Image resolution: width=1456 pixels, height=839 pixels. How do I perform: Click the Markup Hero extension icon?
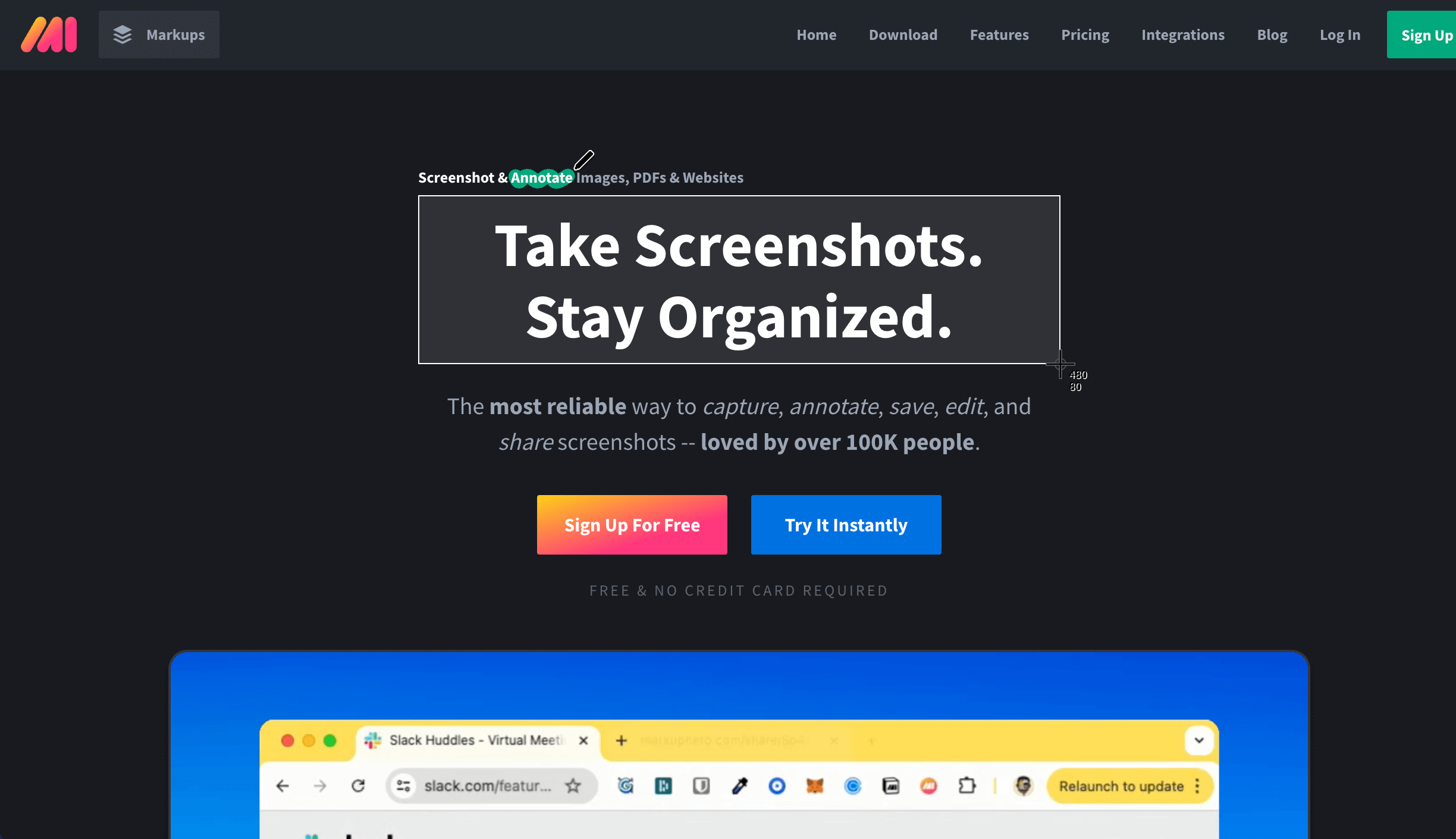[x=928, y=786]
